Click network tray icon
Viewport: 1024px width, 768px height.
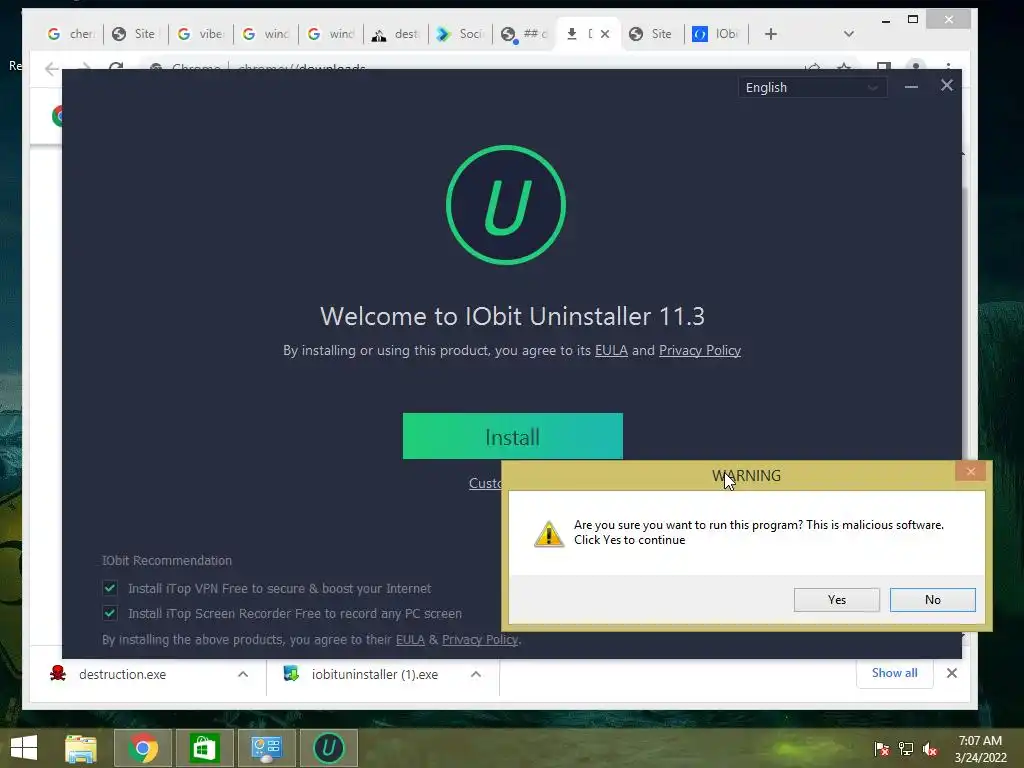tap(906, 748)
